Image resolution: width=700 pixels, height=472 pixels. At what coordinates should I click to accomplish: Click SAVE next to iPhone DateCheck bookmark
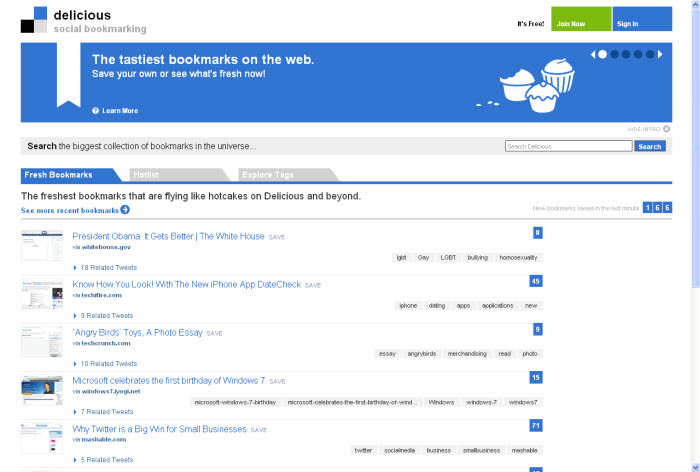(x=312, y=285)
